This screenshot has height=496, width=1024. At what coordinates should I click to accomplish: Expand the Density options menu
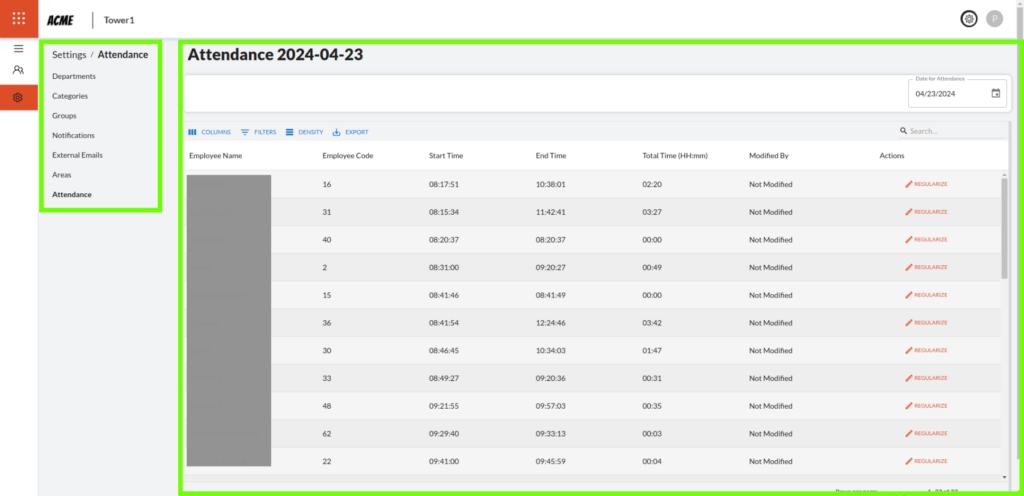tap(304, 132)
